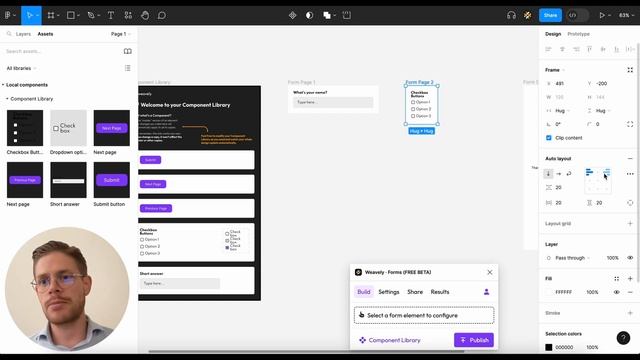This screenshot has width=640, height=360.
Task: Click the Use as mask icon
Action: pos(309,15)
